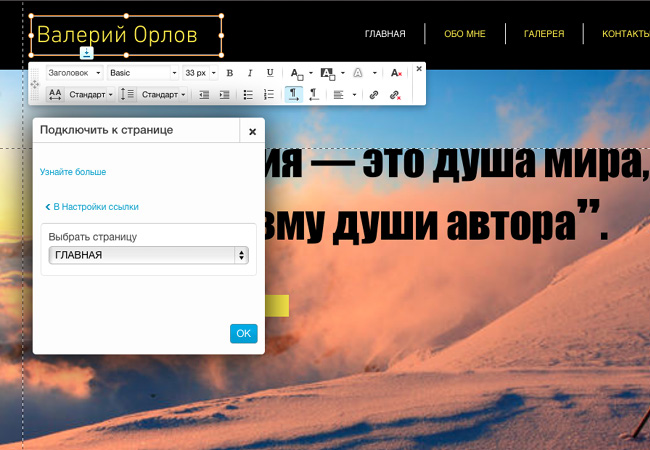Image resolution: width=650 pixels, height=450 pixels.
Task: Open the text effects dropdown arrow
Action: [374, 73]
